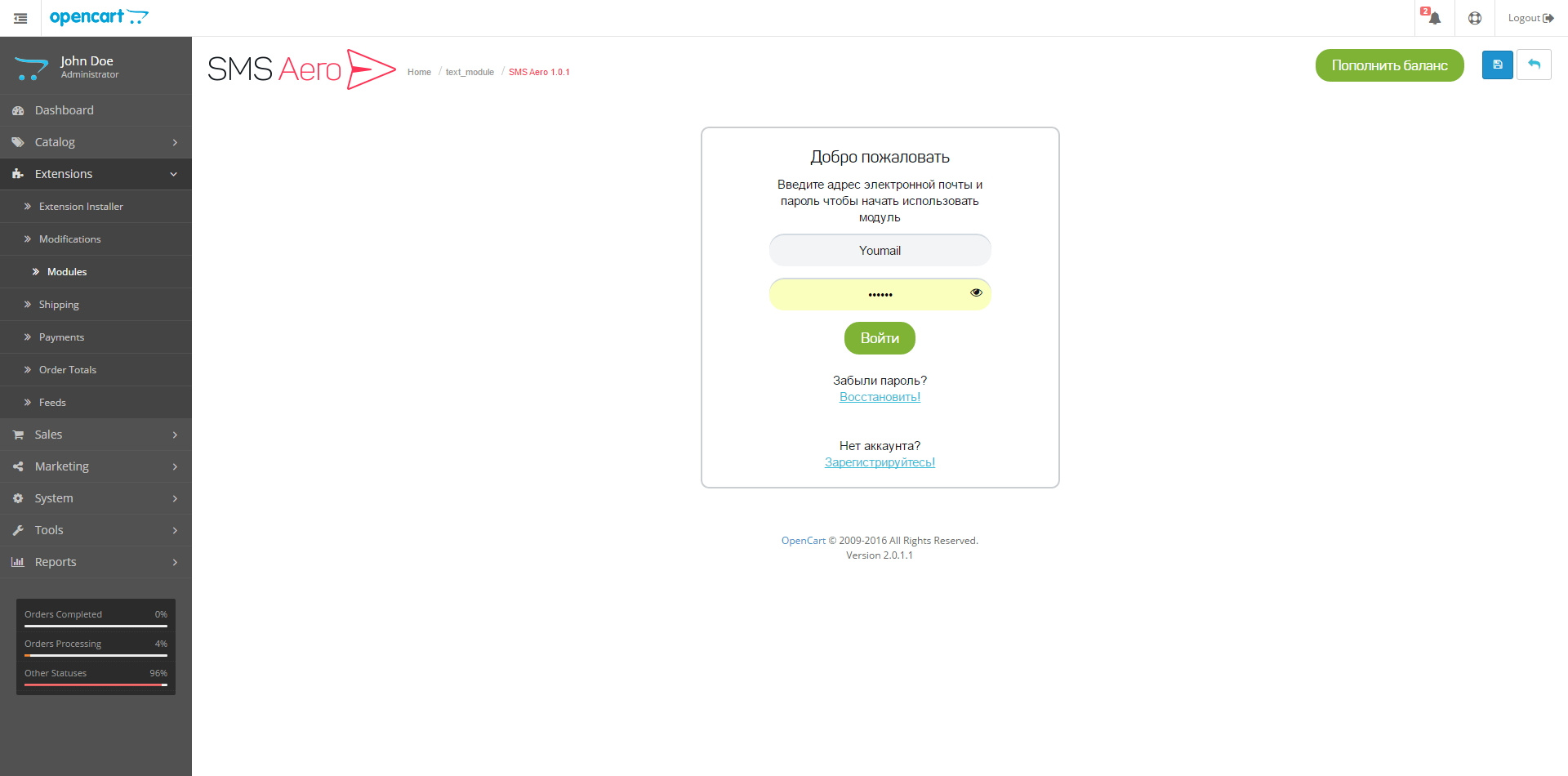Click the Modifications double-arrow icon
The width and height of the screenshot is (1568, 776).
tap(28, 239)
